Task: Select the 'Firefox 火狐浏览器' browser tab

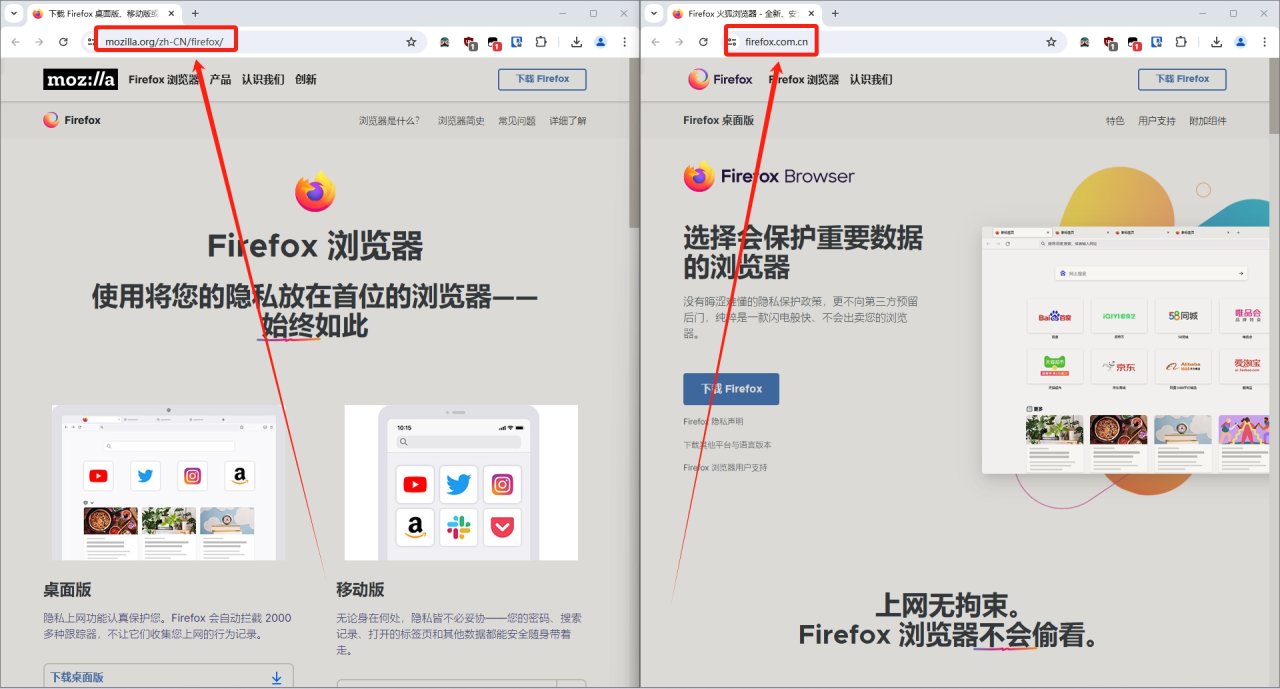Action: pyautogui.click(x=744, y=13)
